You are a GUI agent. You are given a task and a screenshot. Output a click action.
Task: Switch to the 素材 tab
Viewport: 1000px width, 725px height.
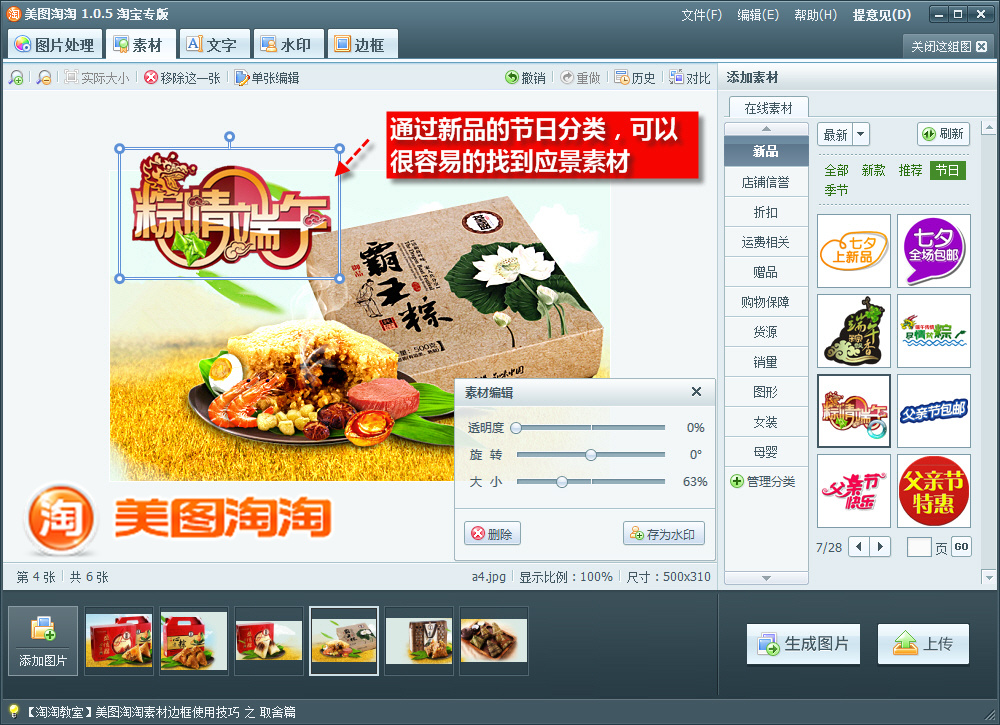click(140, 44)
